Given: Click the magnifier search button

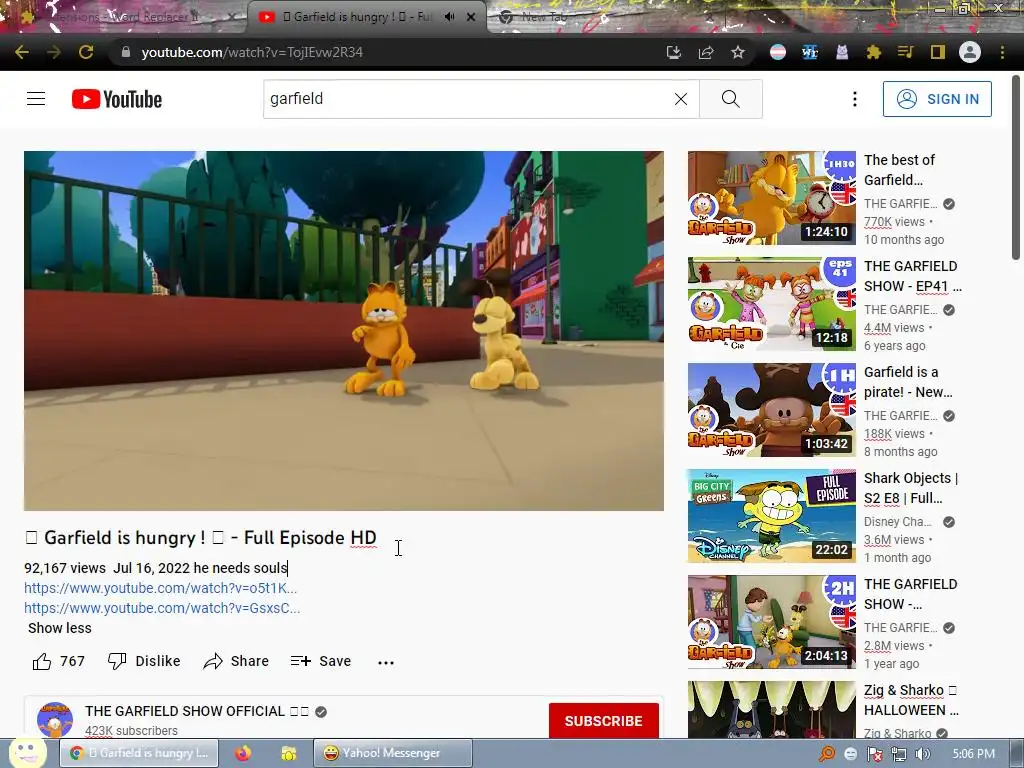Looking at the screenshot, I should [731, 99].
